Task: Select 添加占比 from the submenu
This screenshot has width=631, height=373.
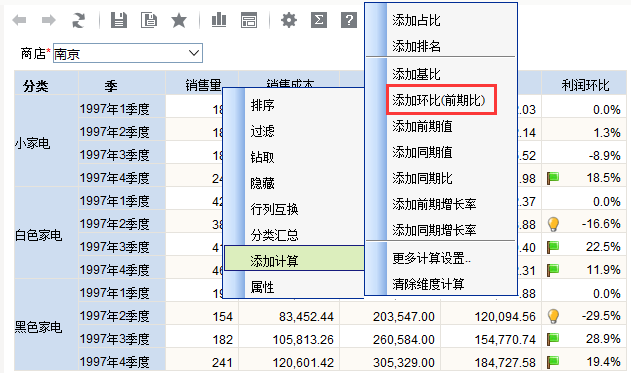Action: (x=417, y=20)
